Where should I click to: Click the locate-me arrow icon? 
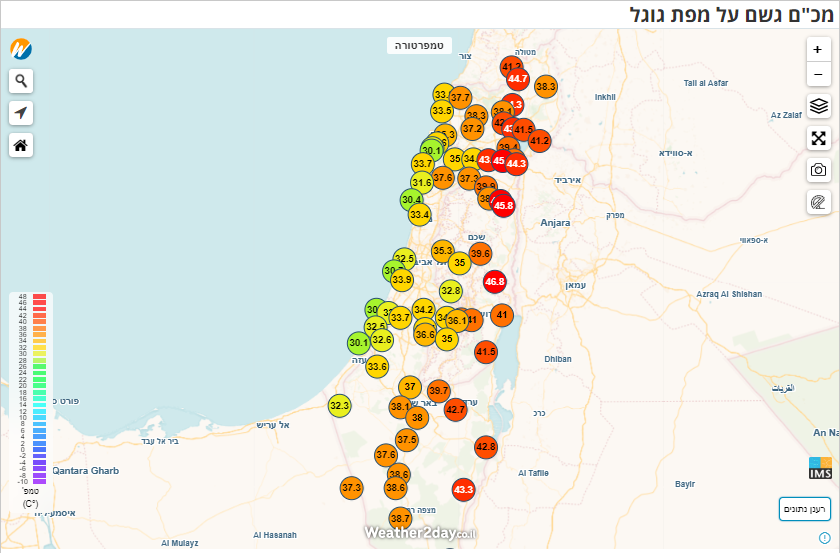point(21,113)
